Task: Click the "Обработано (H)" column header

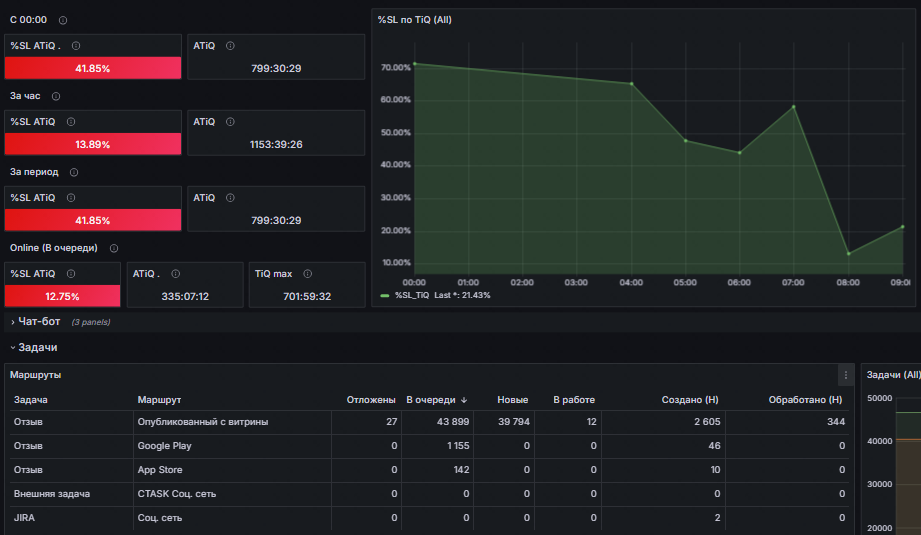Action: 805,400
